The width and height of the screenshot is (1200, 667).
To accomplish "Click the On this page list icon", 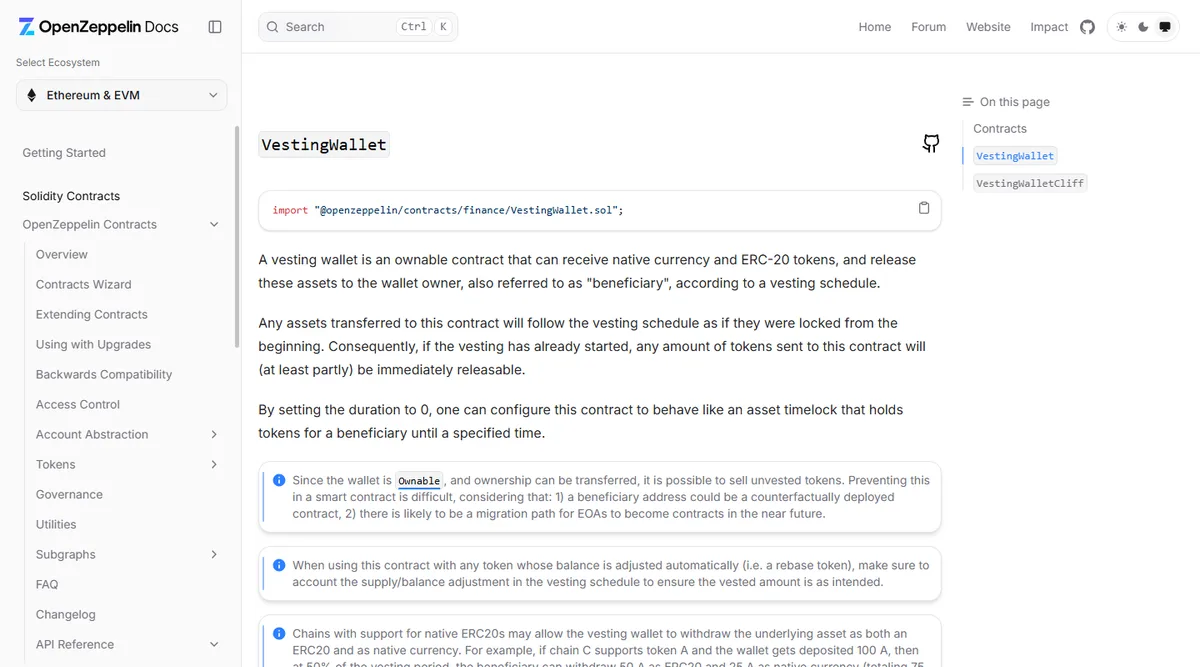I will coord(968,102).
